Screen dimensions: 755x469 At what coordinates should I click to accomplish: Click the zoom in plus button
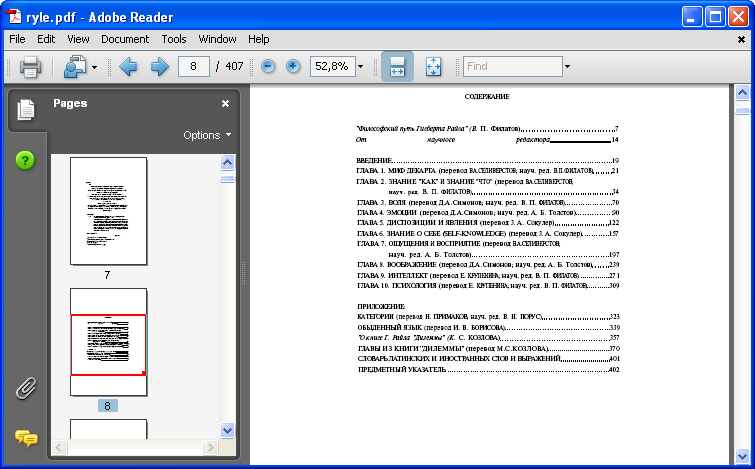pyautogui.click(x=293, y=67)
